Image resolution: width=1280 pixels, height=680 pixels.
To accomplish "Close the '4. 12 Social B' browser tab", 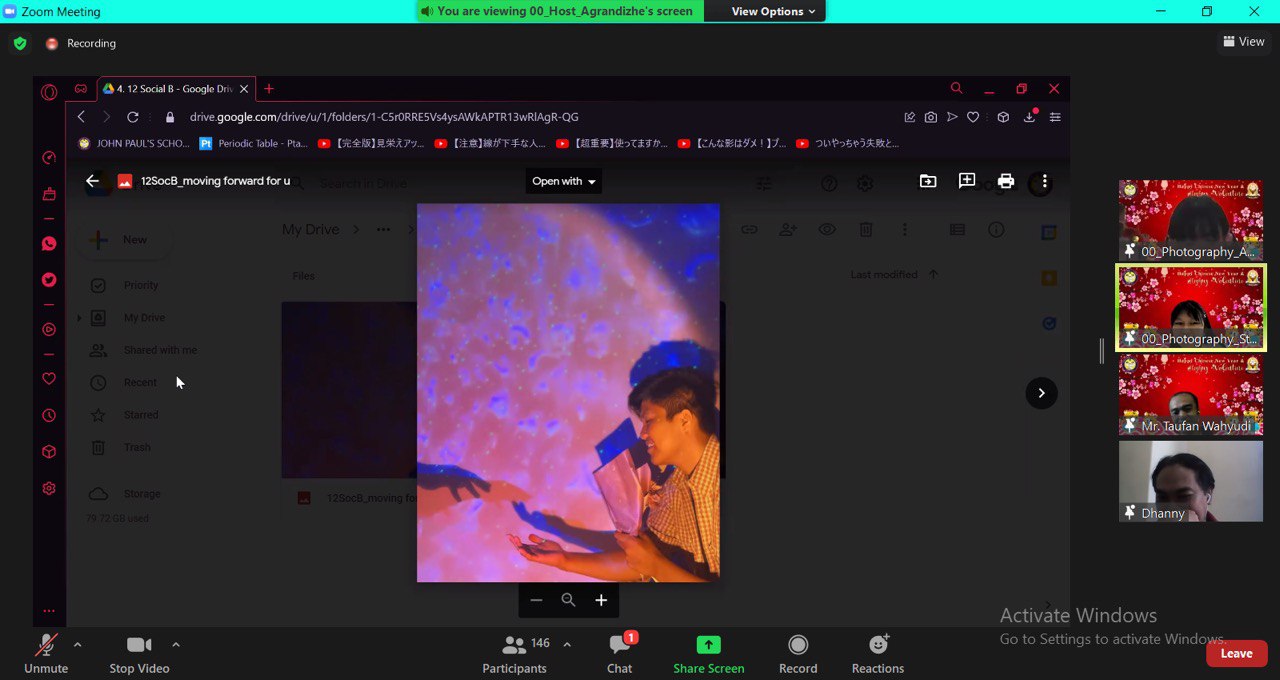I will click(x=244, y=89).
